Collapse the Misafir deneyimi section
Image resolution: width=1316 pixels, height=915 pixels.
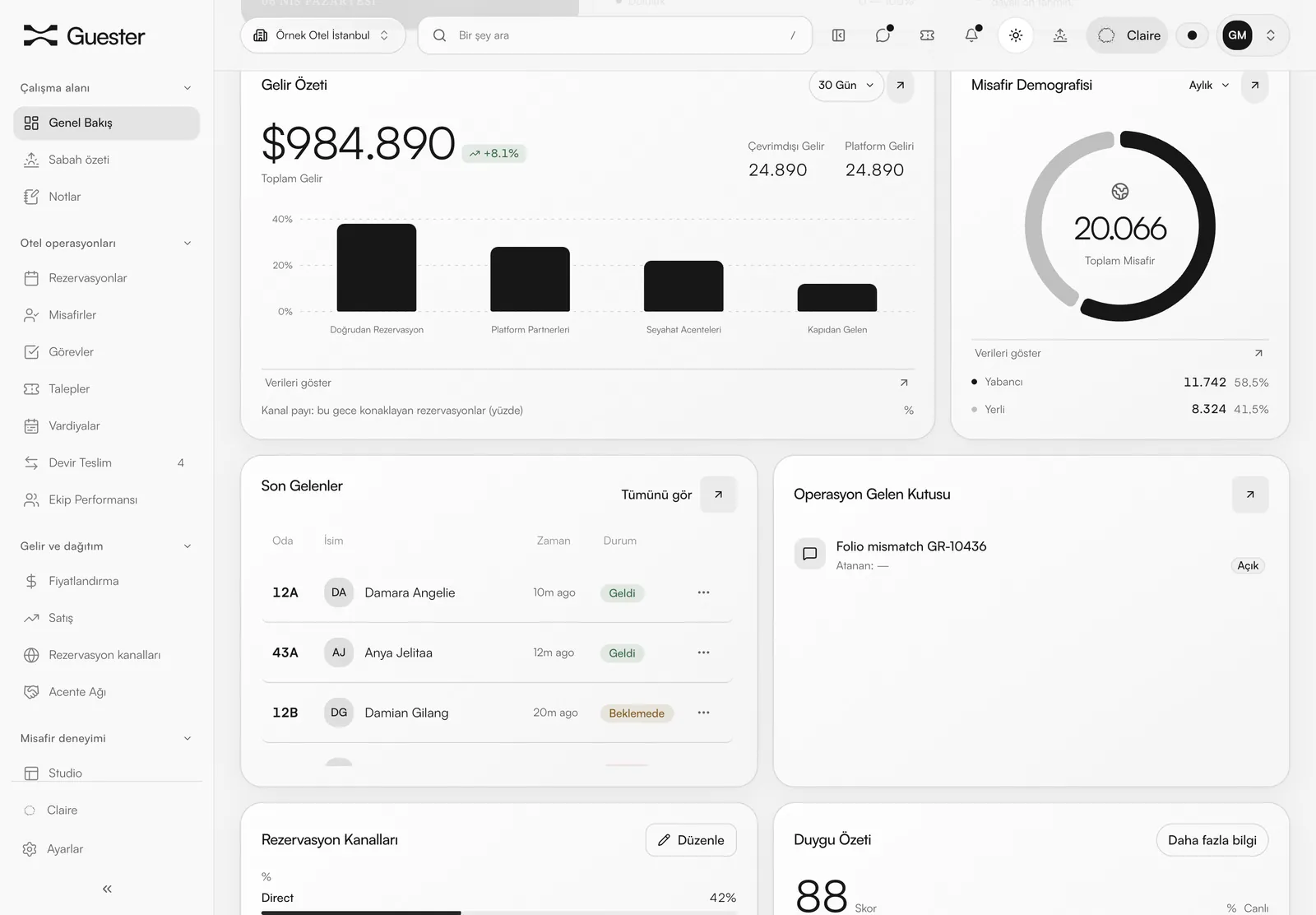(106, 738)
